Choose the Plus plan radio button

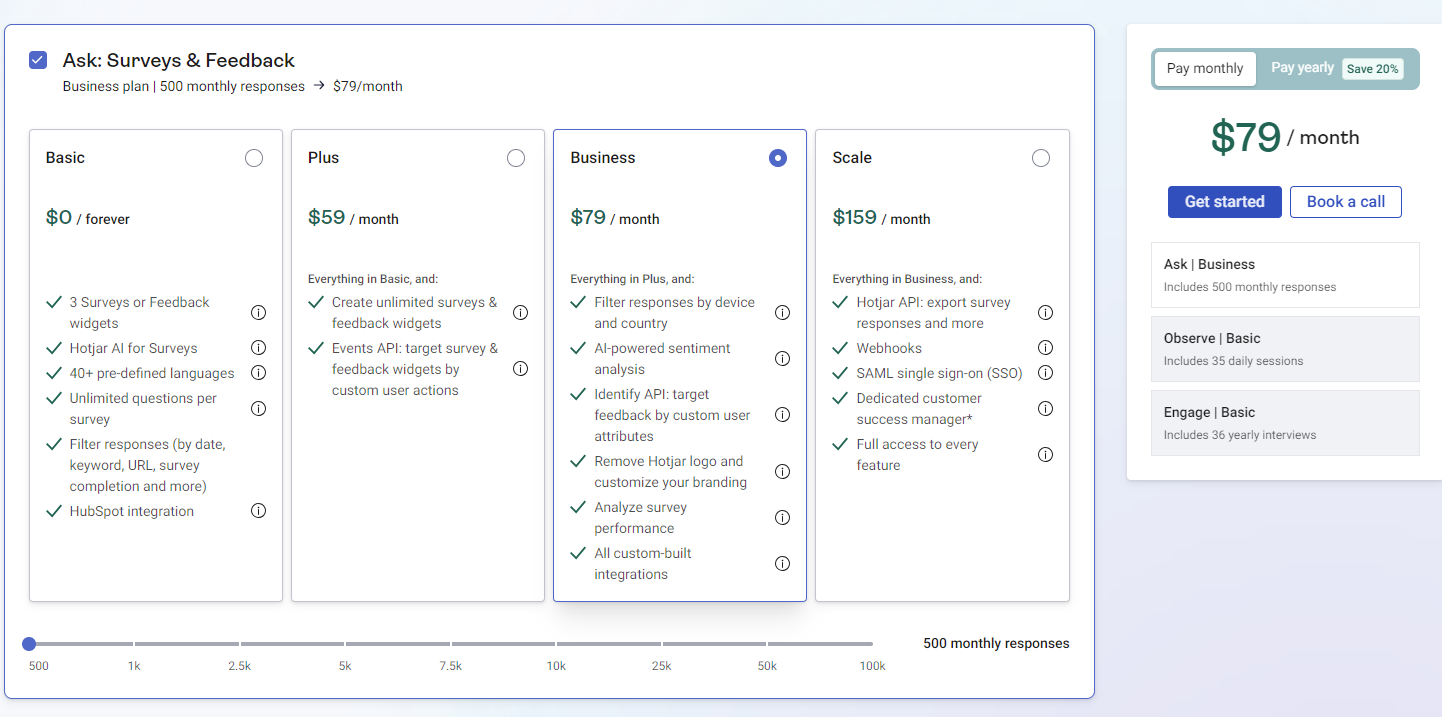tap(516, 158)
